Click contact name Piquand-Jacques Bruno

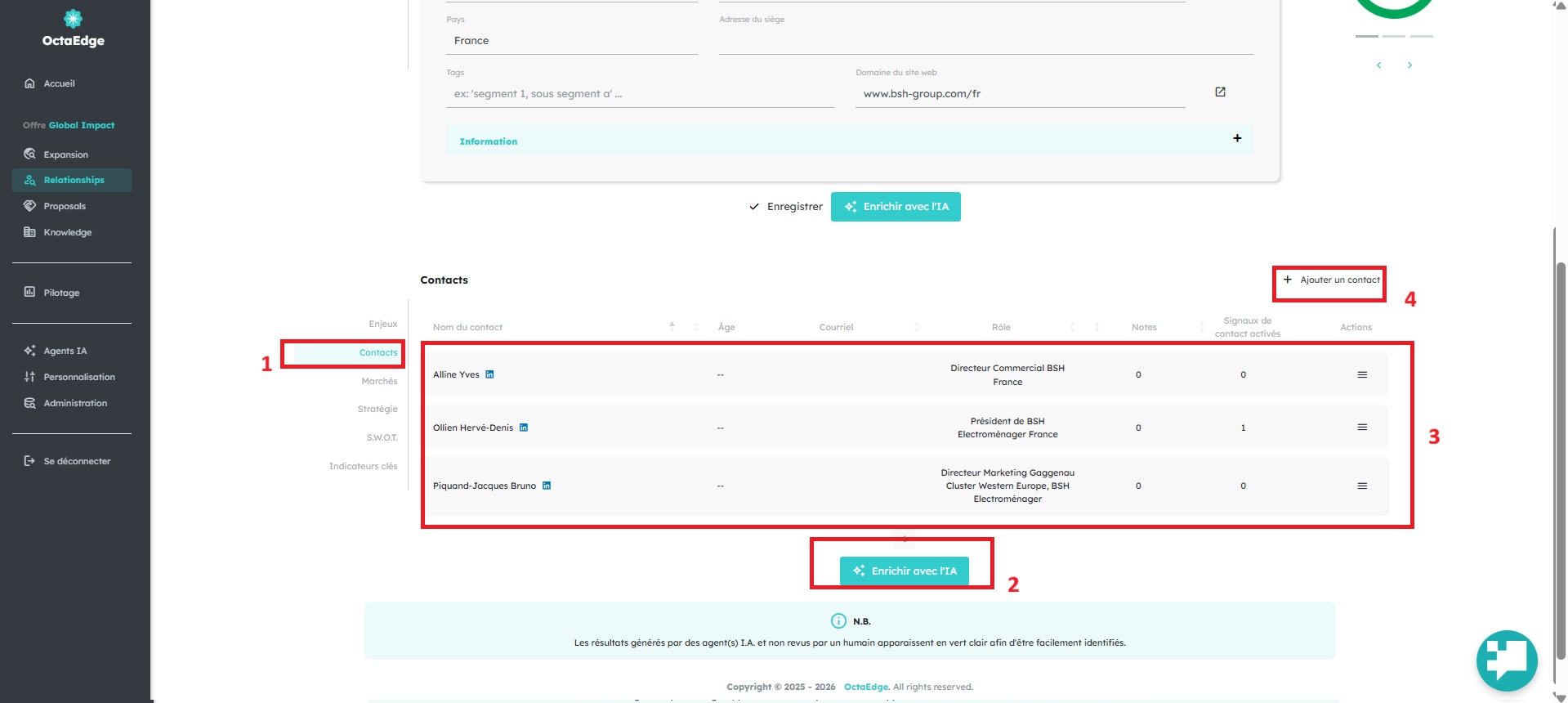point(485,486)
